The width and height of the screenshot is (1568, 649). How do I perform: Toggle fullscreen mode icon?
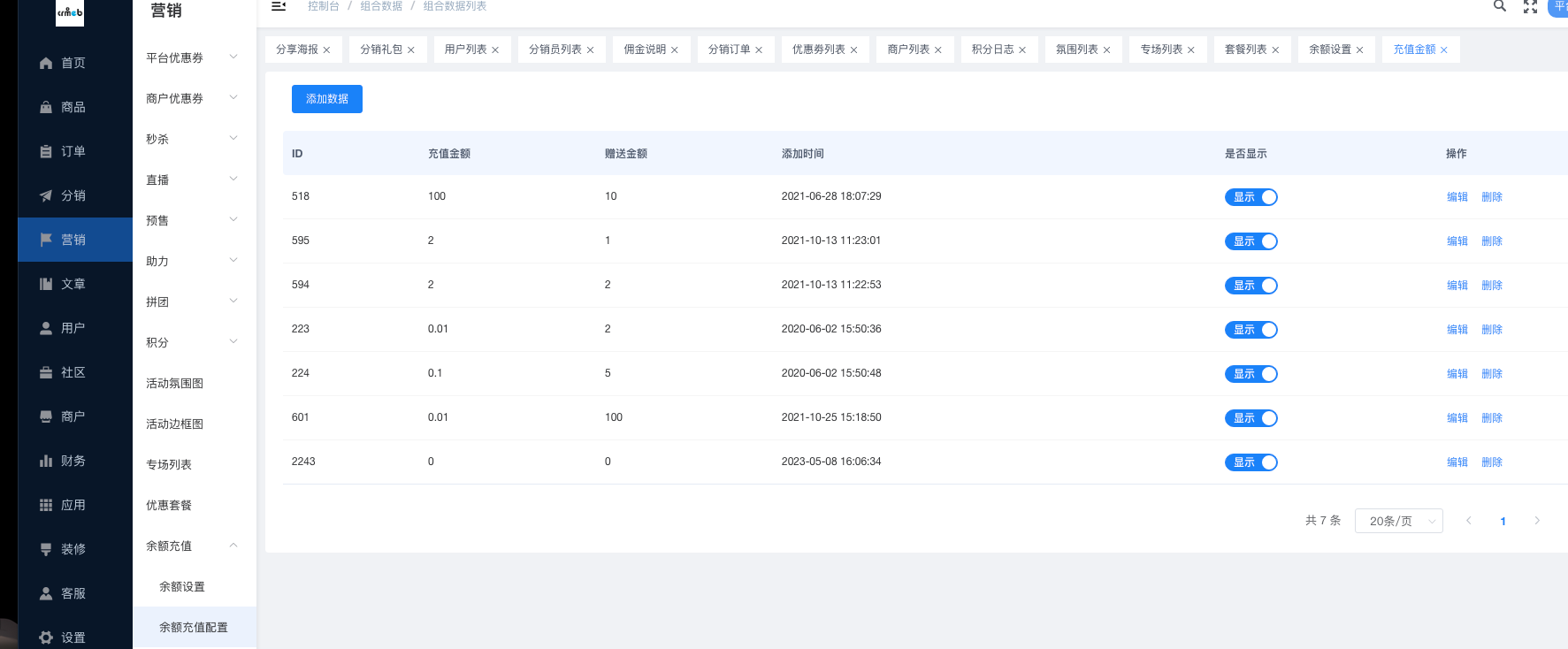(x=1530, y=6)
